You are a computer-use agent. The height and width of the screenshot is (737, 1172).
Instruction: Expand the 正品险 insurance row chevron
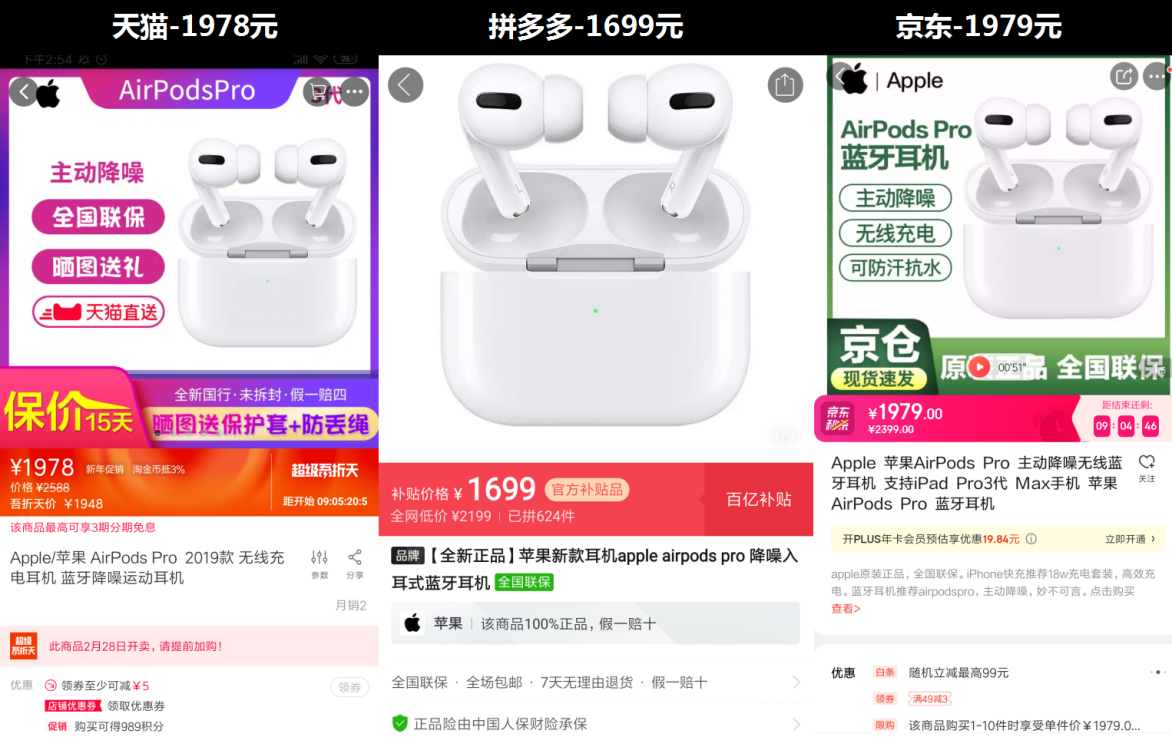click(796, 724)
